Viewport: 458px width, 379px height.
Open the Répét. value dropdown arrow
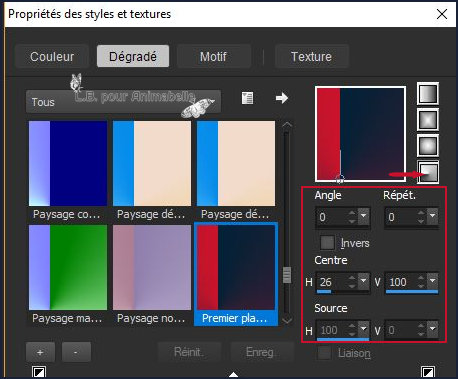click(432, 216)
